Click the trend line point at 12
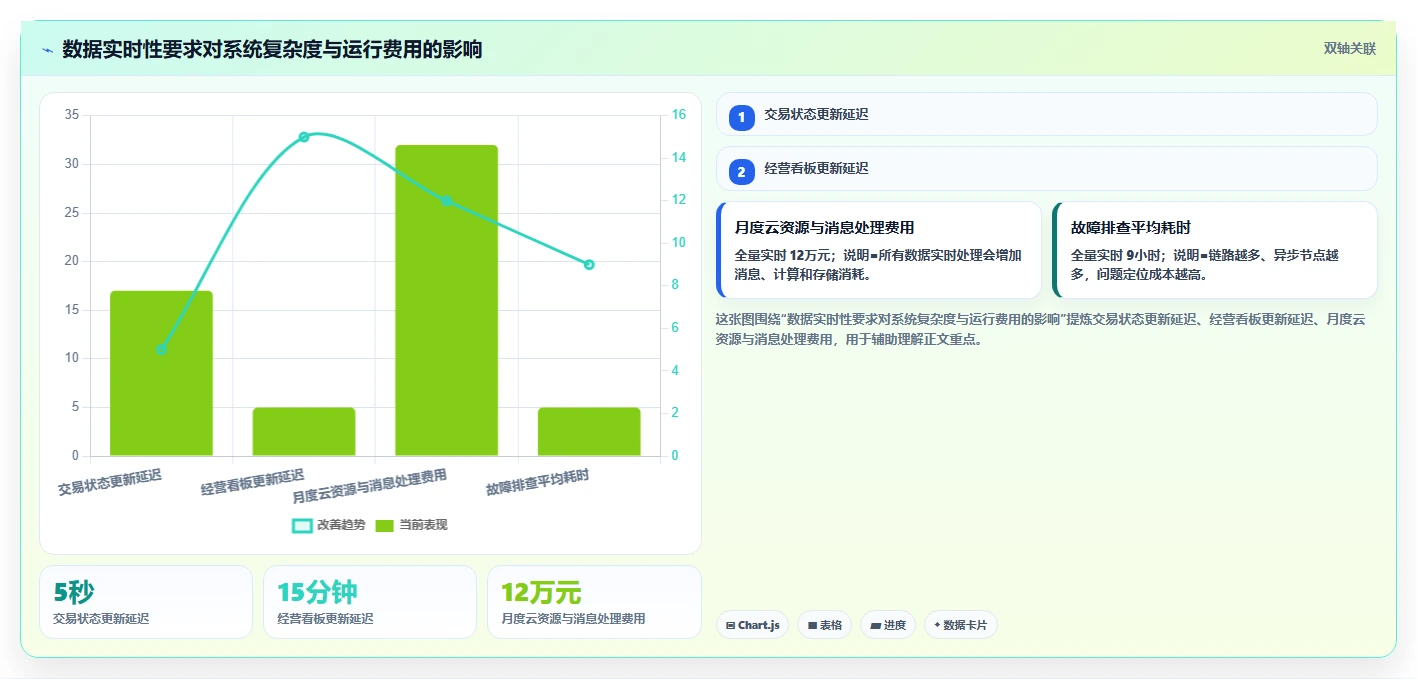This screenshot has height=679, width=1417. pos(447,201)
